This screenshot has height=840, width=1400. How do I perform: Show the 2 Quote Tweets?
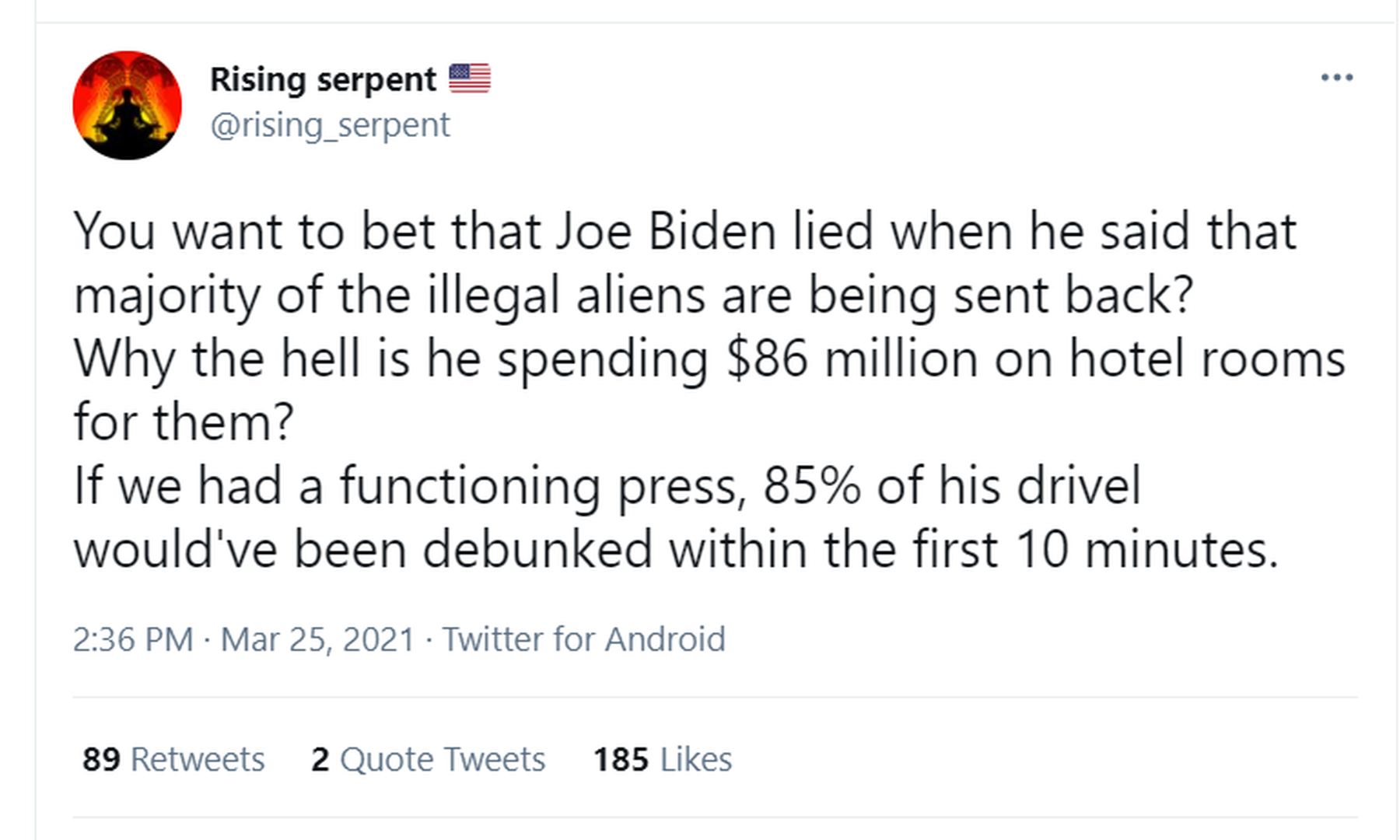[428, 759]
